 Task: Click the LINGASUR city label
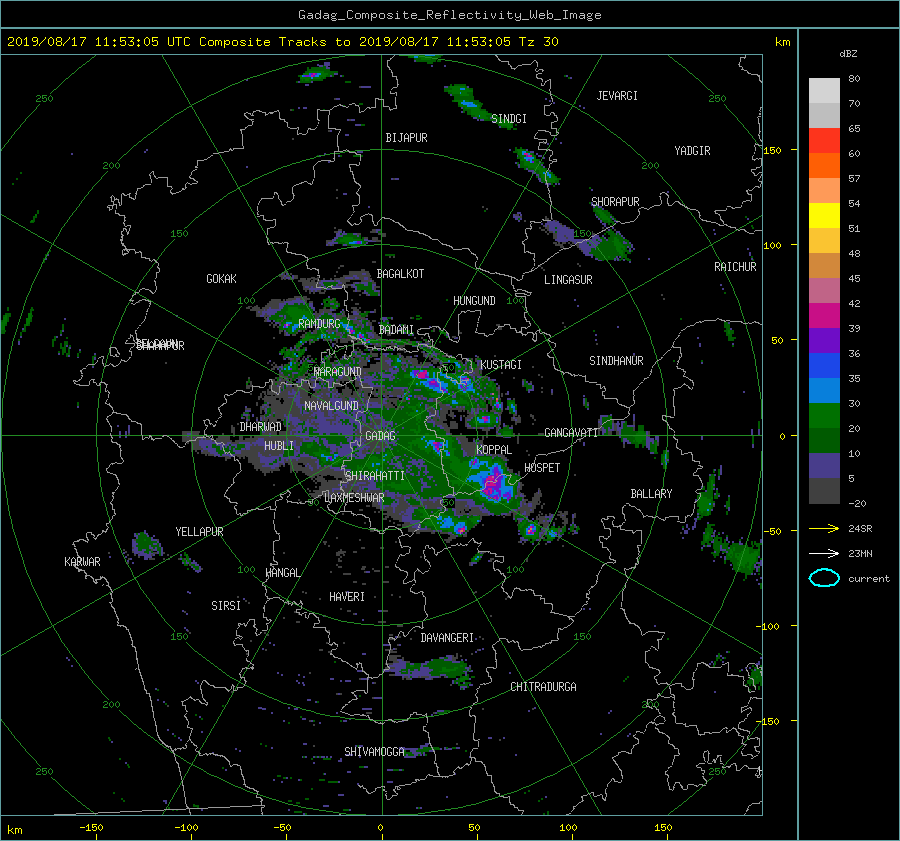coord(568,280)
